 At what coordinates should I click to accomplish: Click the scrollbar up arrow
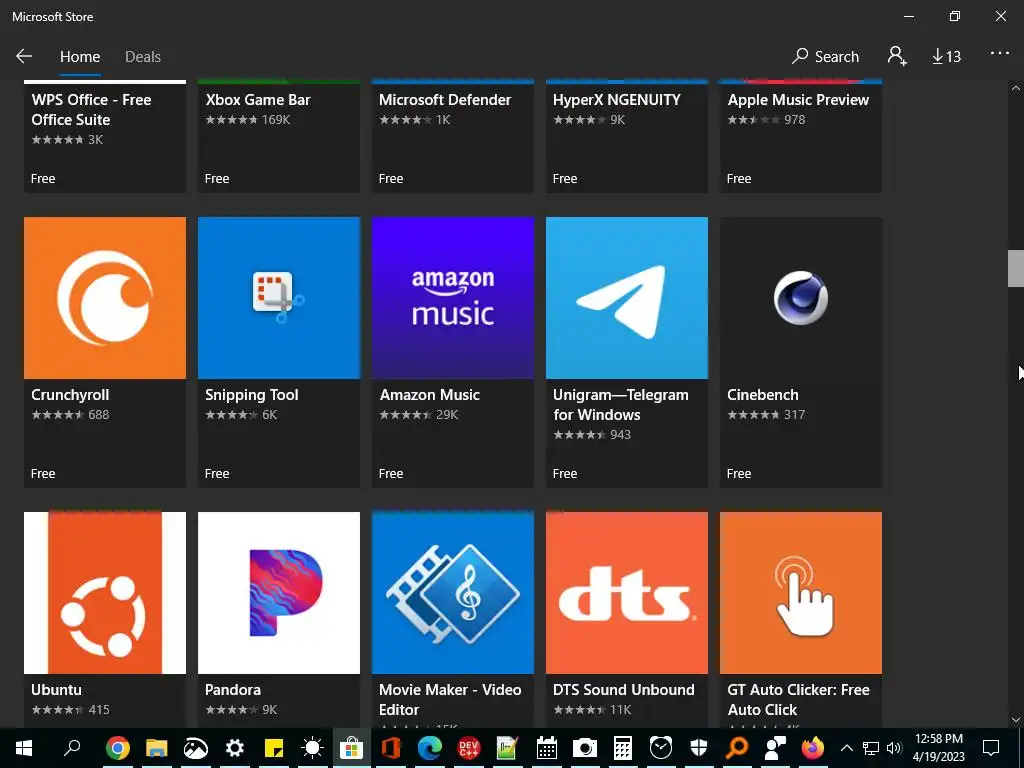(1016, 88)
